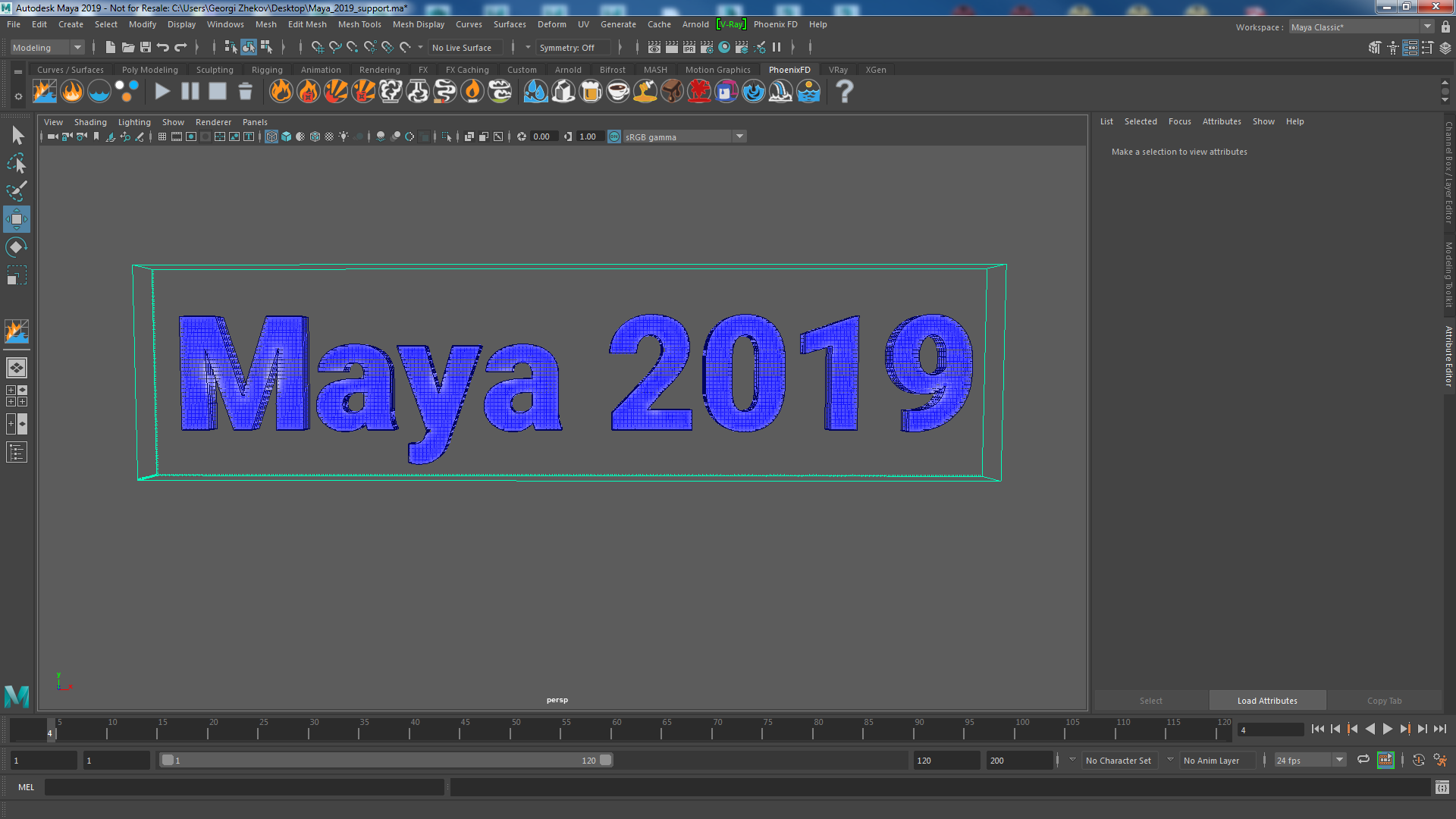
Task: Save the current scene
Action: 146,47
